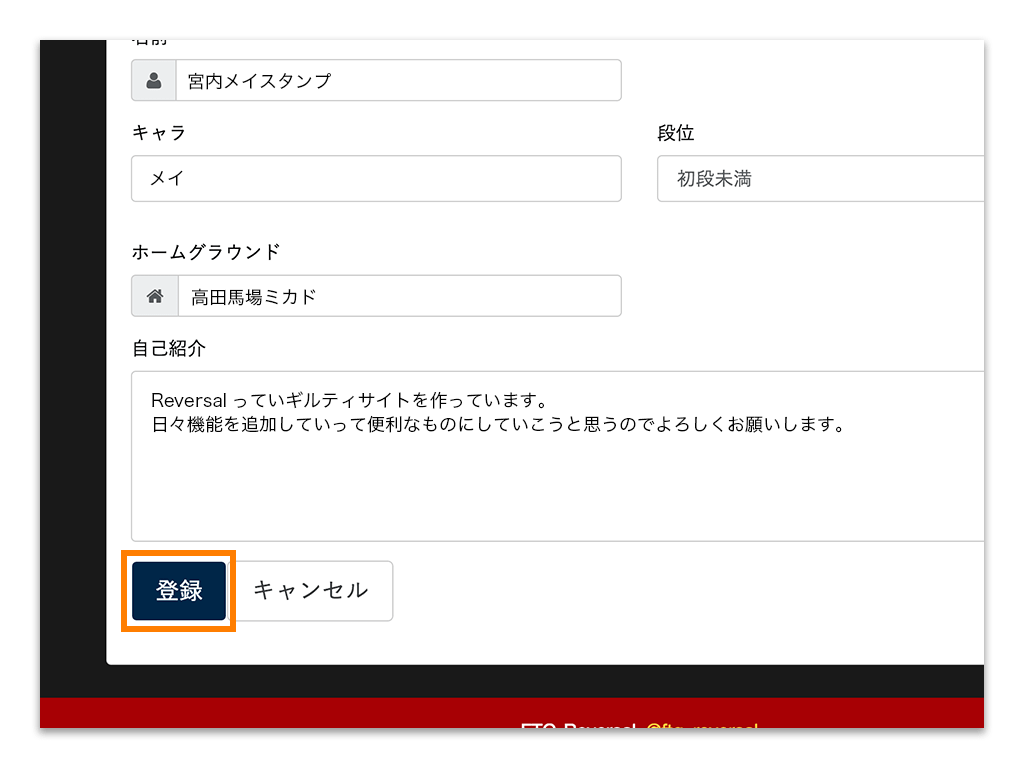Click the person icon beside name field
The image size is (1024, 768).
(154, 80)
